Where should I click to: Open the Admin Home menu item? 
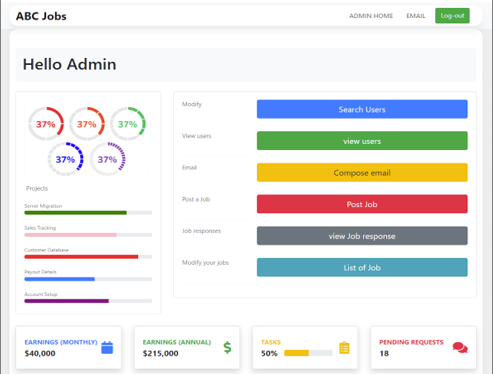pyautogui.click(x=371, y=16)
